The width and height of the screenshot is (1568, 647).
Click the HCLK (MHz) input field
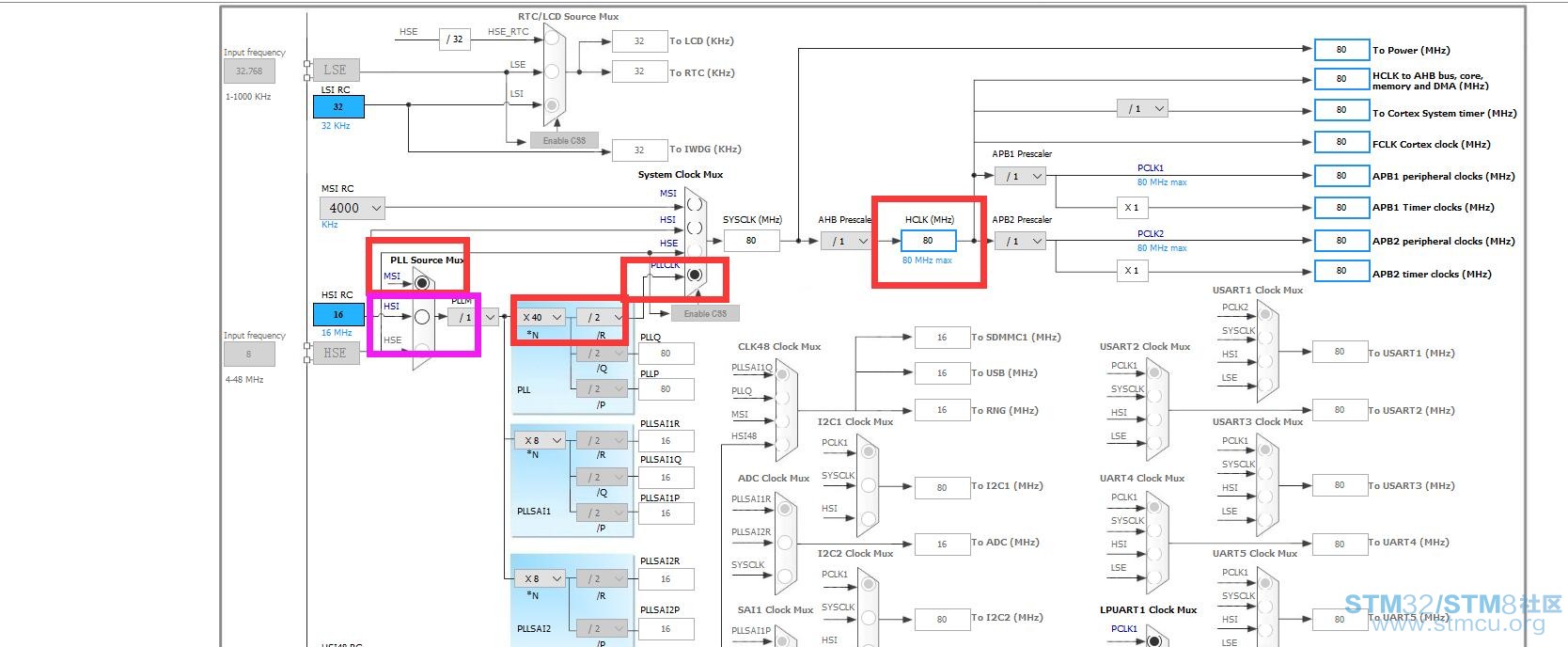pyautogui.click(x=929, y=241)
